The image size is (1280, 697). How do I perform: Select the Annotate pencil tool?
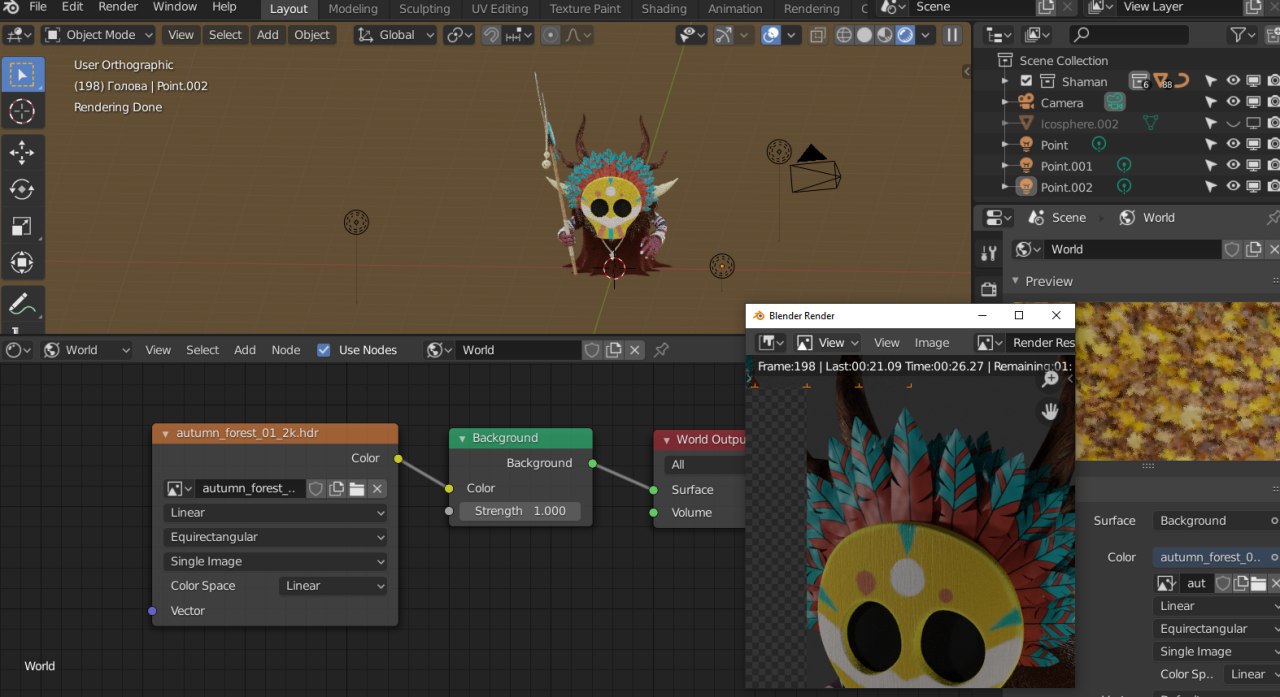pos(22,303)
